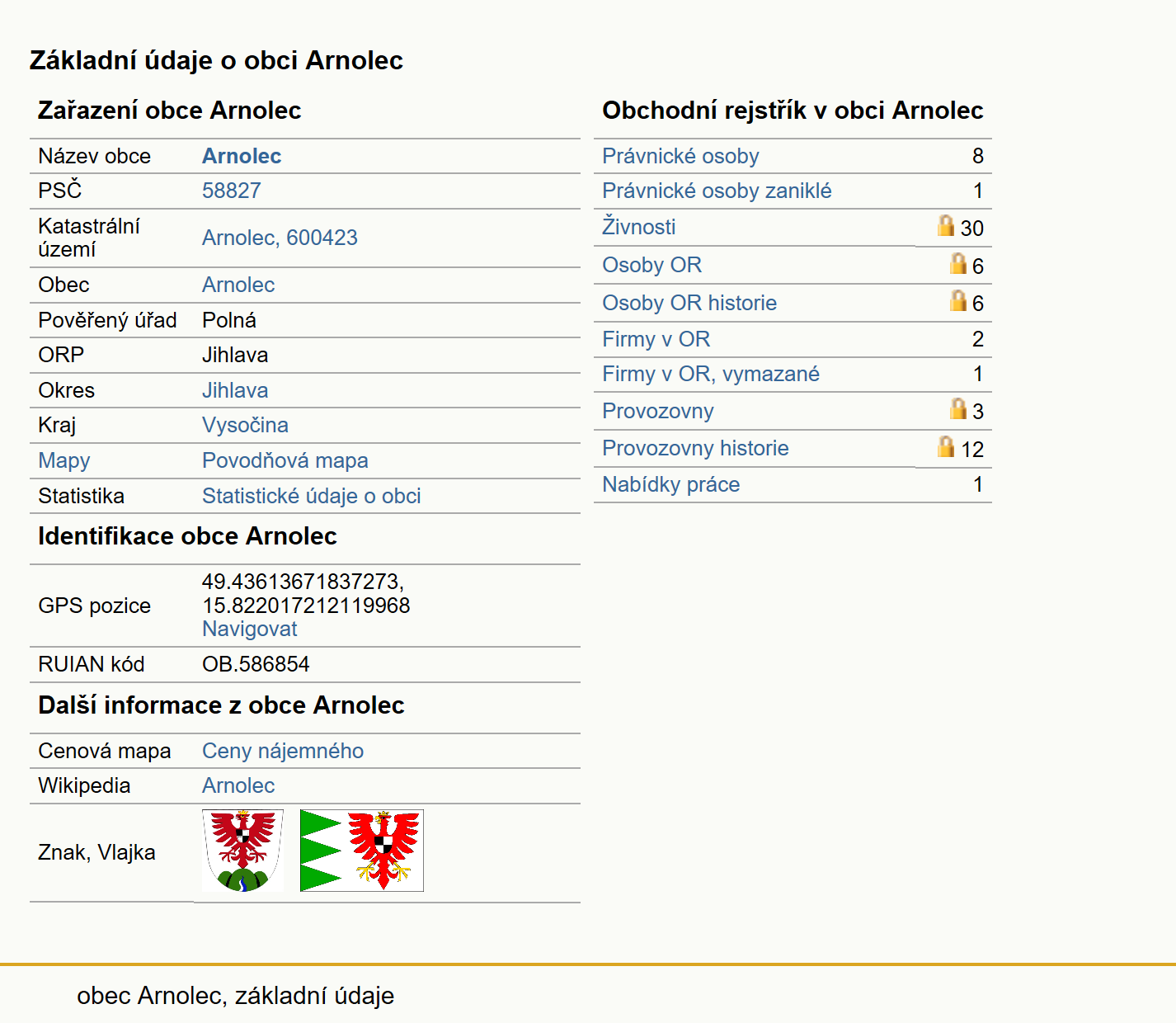Open postal code 58827 link
The width and height of the screenshot is (1176, 1023).
[232, 191]
